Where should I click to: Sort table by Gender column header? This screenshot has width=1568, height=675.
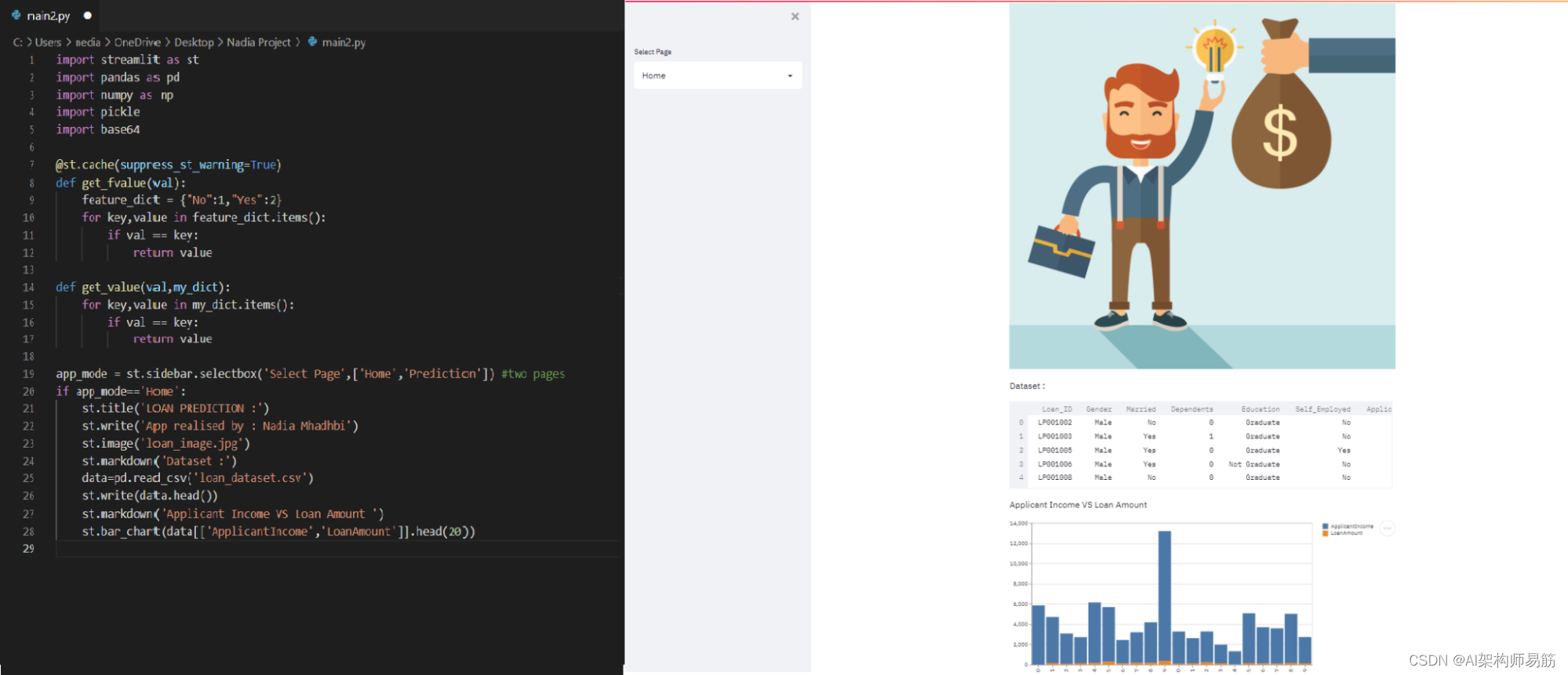[1098, 409]
